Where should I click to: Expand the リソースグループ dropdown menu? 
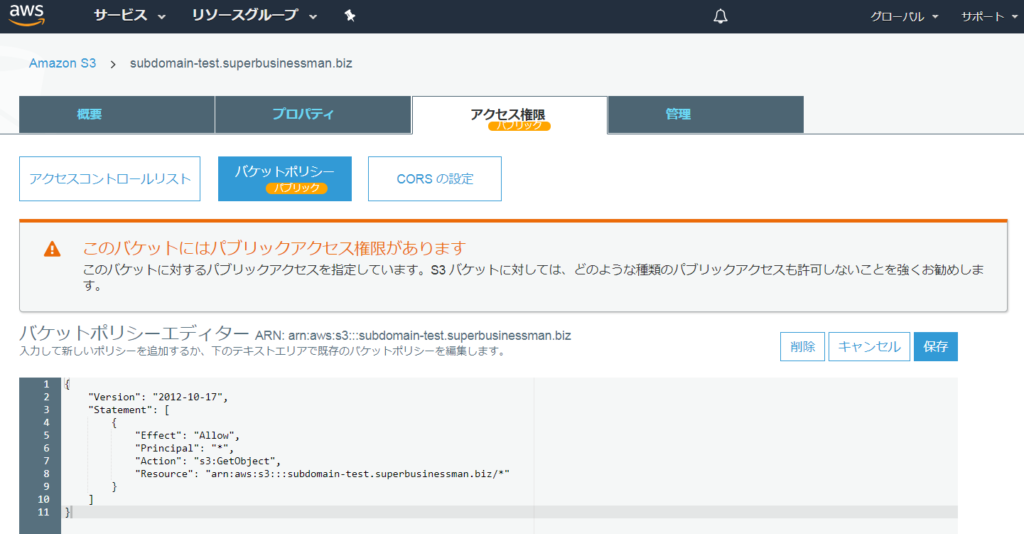(254, 15)
